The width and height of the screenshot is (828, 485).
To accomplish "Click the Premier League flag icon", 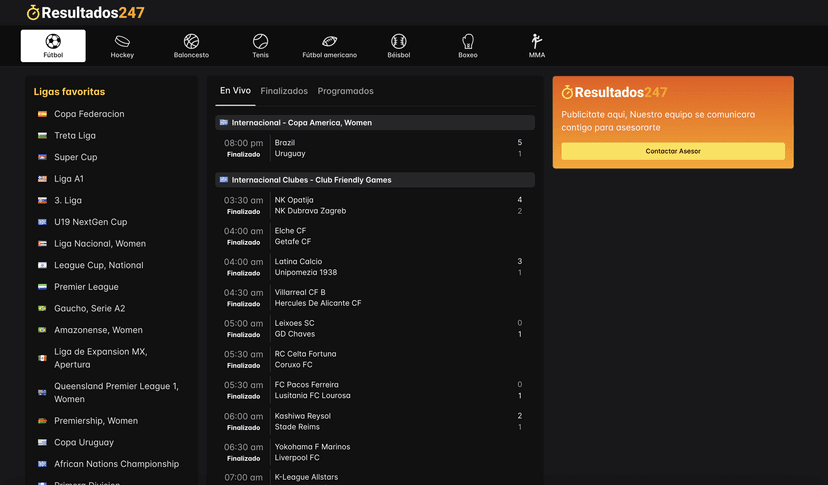I will 42,287.
